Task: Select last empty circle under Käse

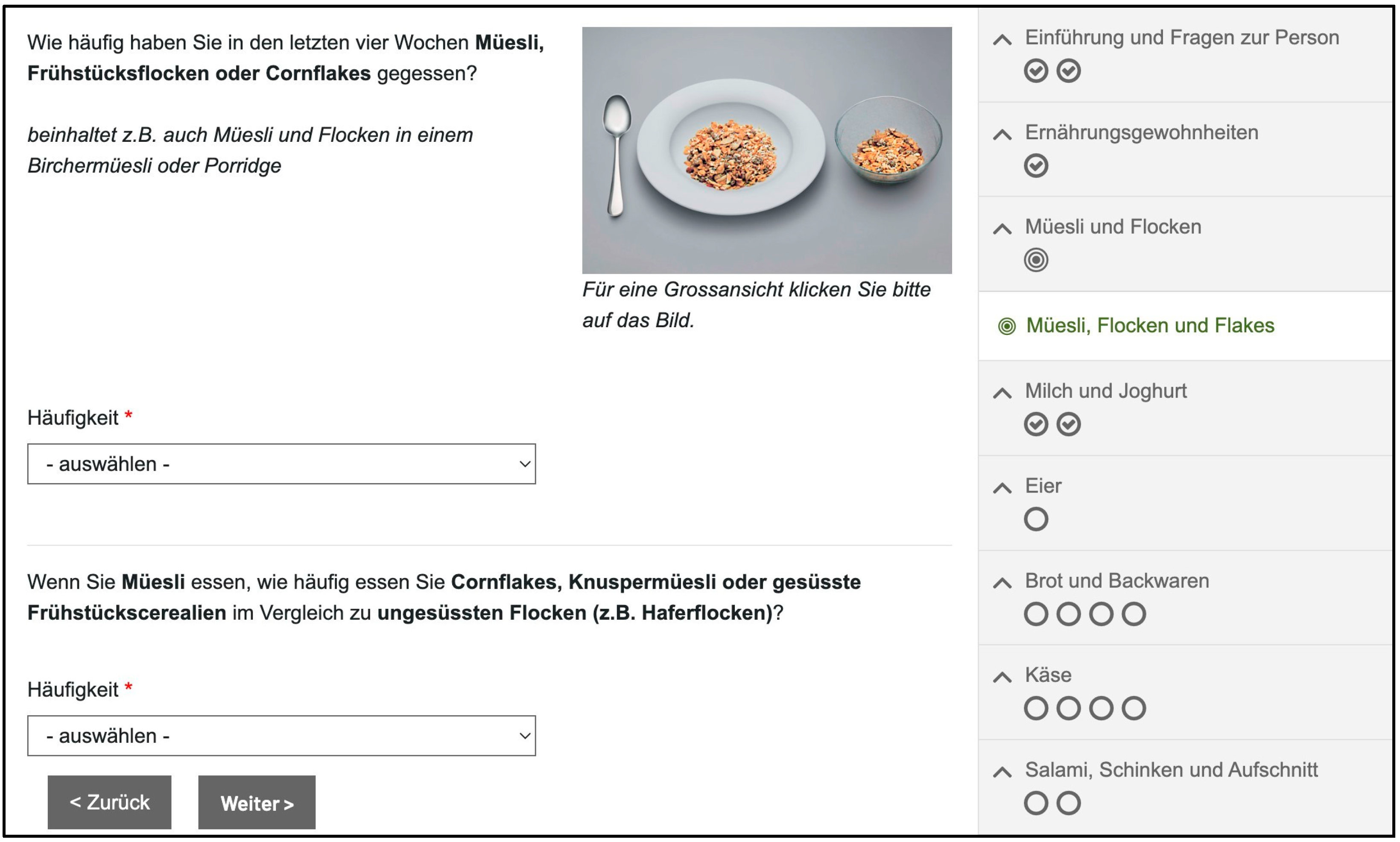Action: pyautogui.click(x=1134, y=708)
